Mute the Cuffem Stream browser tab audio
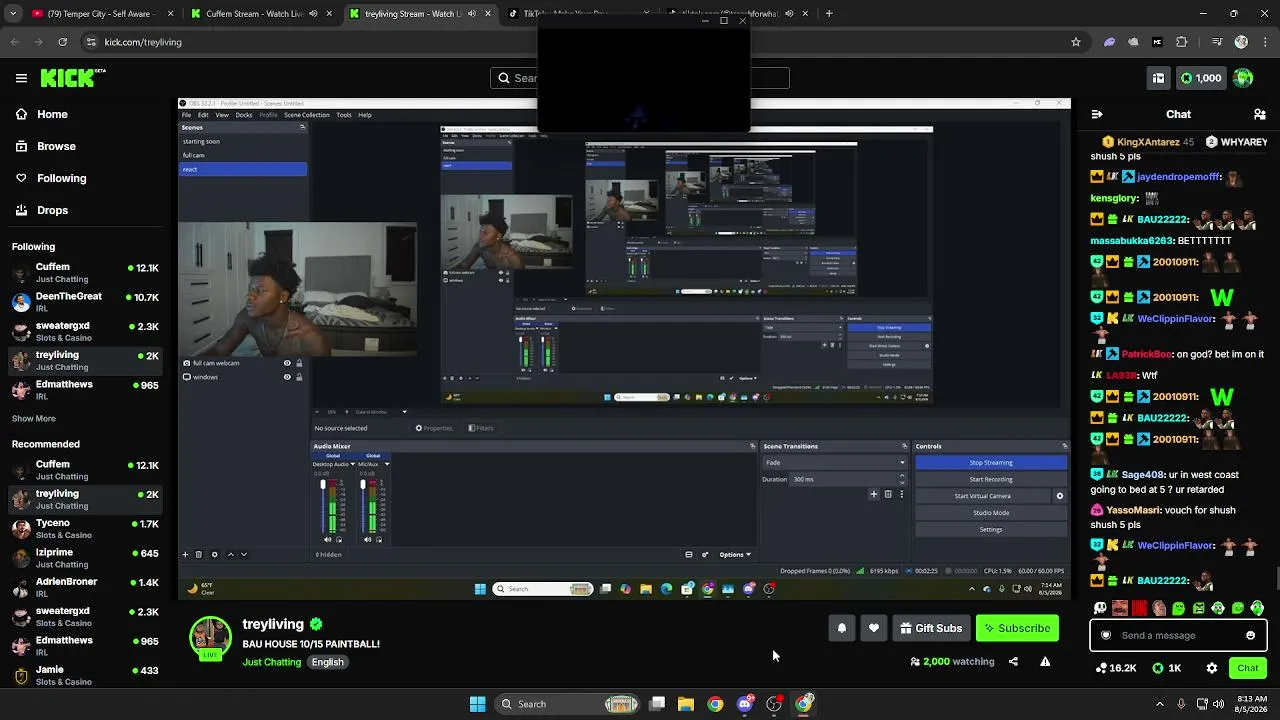 pos(314,14)
